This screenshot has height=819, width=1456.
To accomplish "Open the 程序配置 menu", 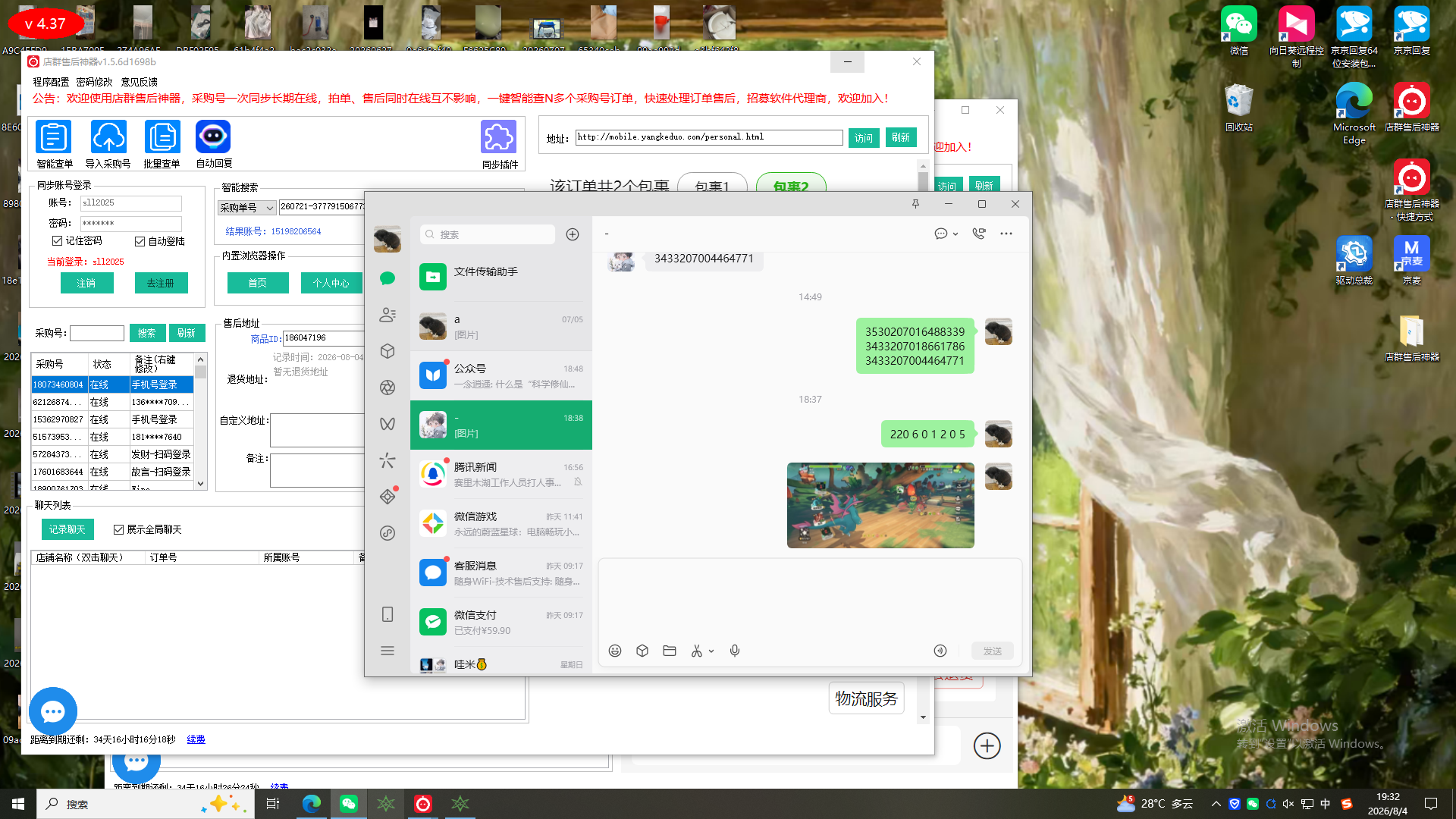I will [x=51, y=82].
